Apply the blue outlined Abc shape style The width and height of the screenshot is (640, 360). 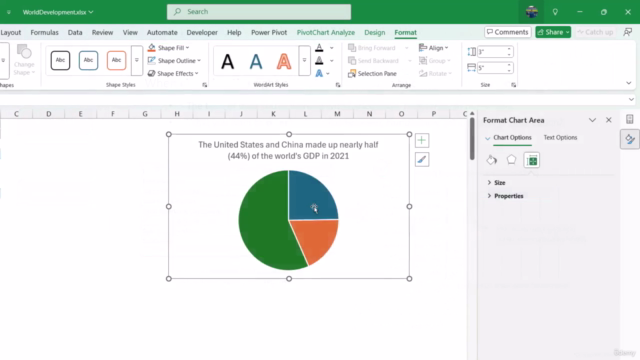coord(88,60)
